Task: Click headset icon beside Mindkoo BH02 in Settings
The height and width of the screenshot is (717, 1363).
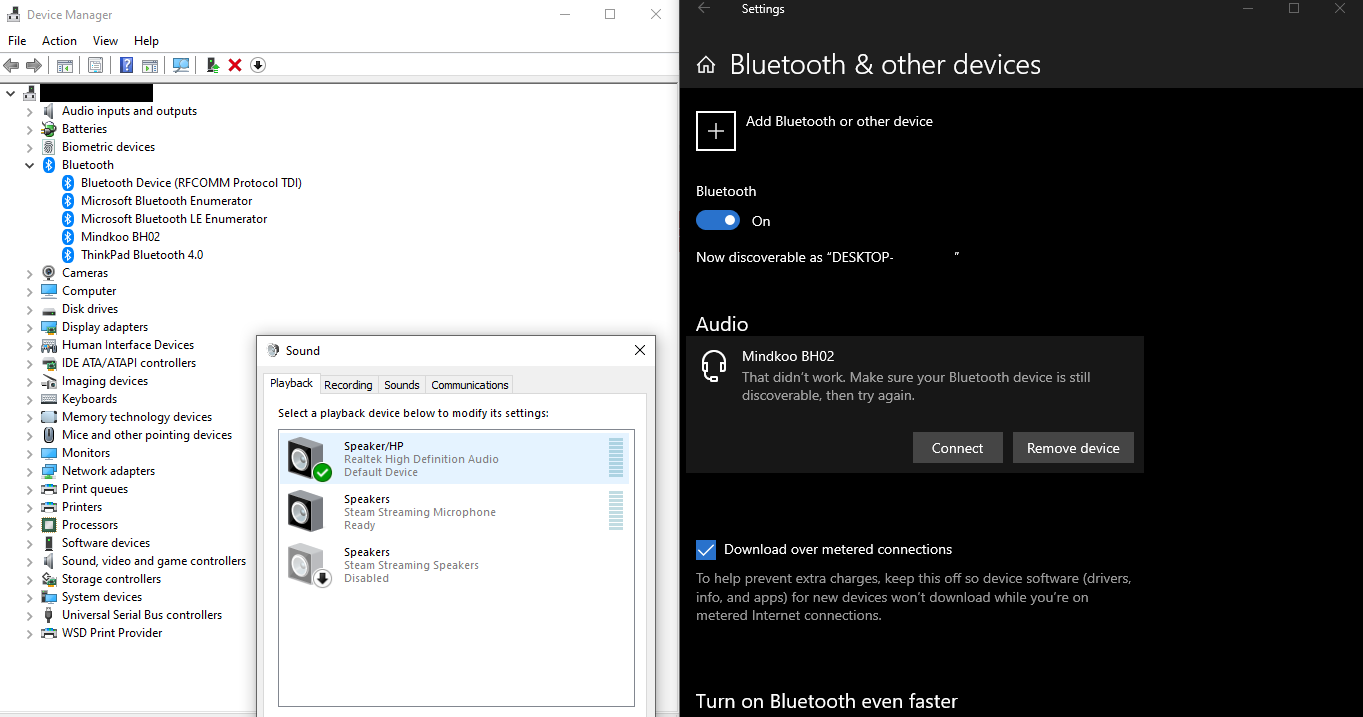Action: [714, 366]
